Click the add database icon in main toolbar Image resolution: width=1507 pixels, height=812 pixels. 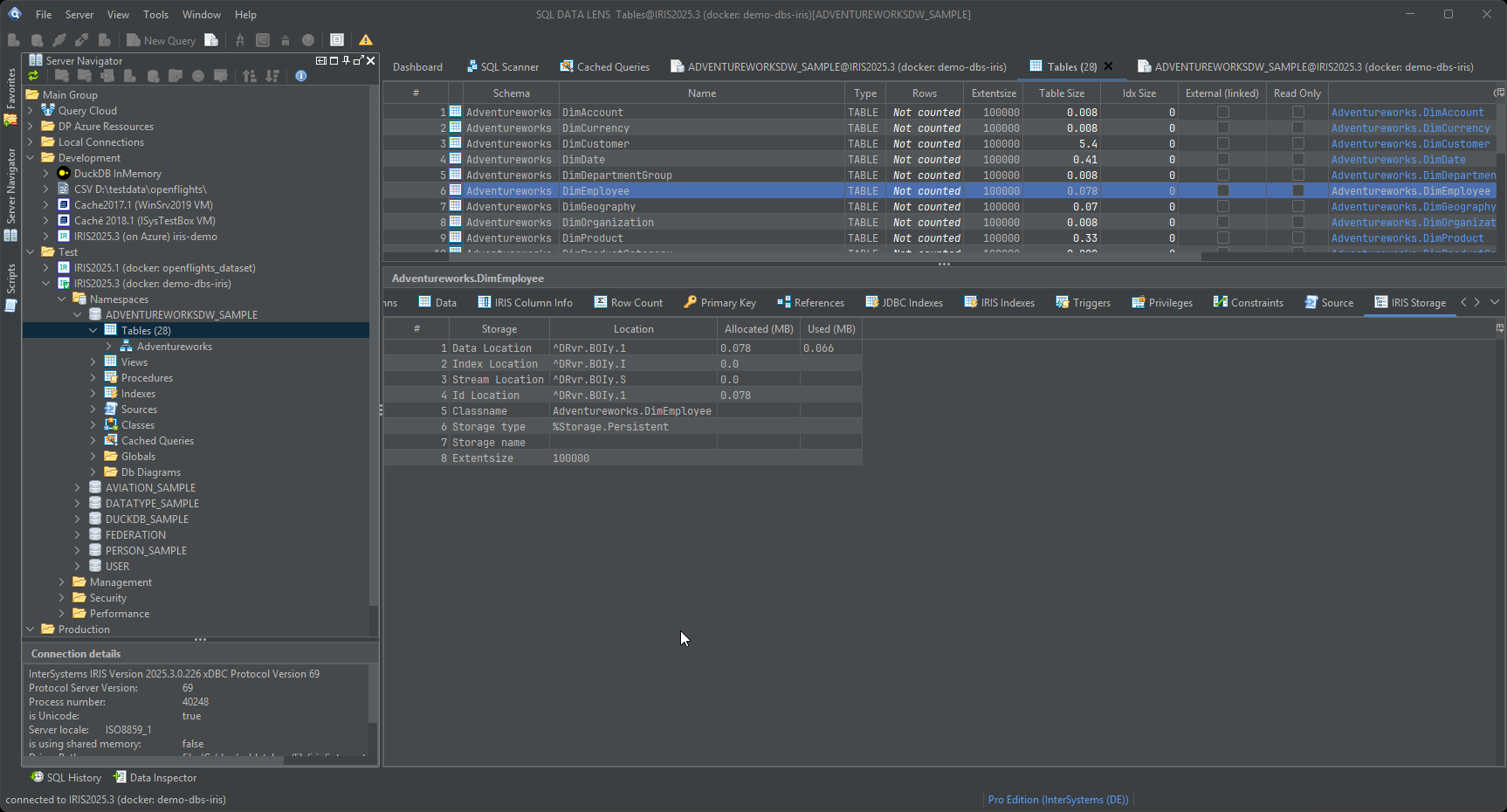pos(37,40)
